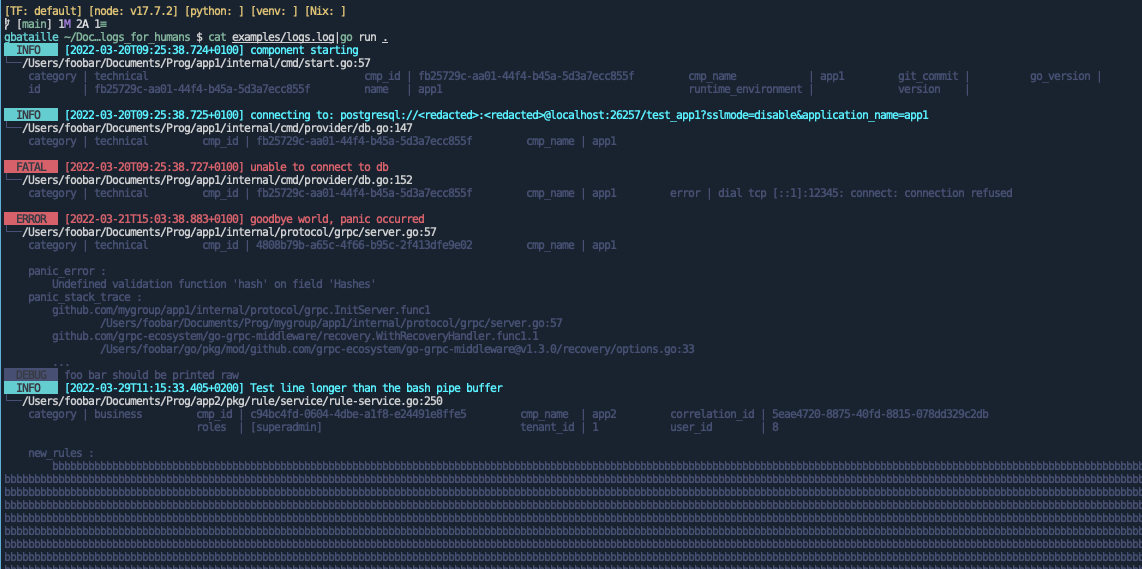This screenshot has height=569, width=1142.
Task: Click the '5eae4720-8875-40fd-8815-078dd329c2db' correlation value
Action: 880,414
